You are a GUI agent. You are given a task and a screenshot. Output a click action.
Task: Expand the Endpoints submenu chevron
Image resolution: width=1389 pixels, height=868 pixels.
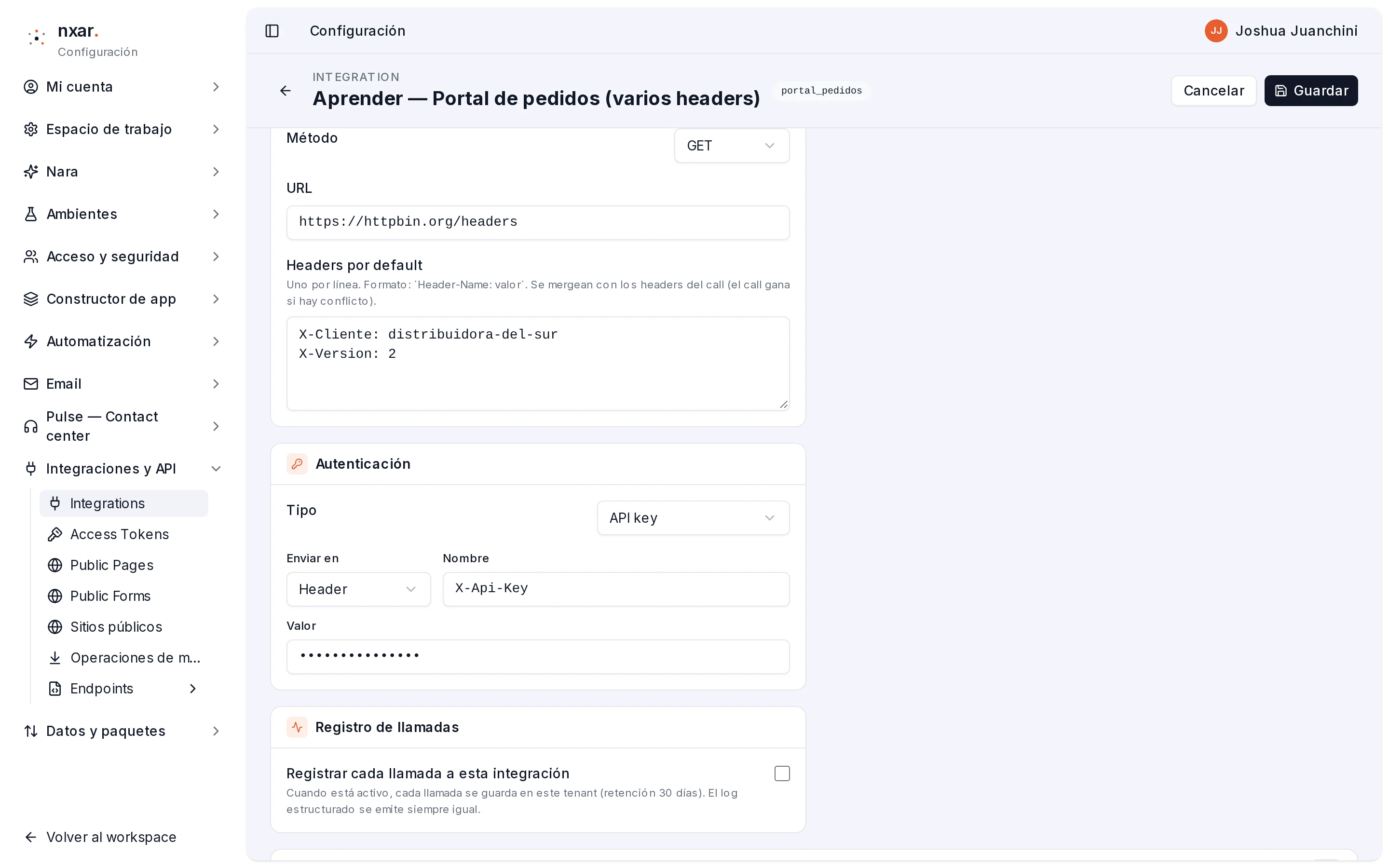point(193,689)
